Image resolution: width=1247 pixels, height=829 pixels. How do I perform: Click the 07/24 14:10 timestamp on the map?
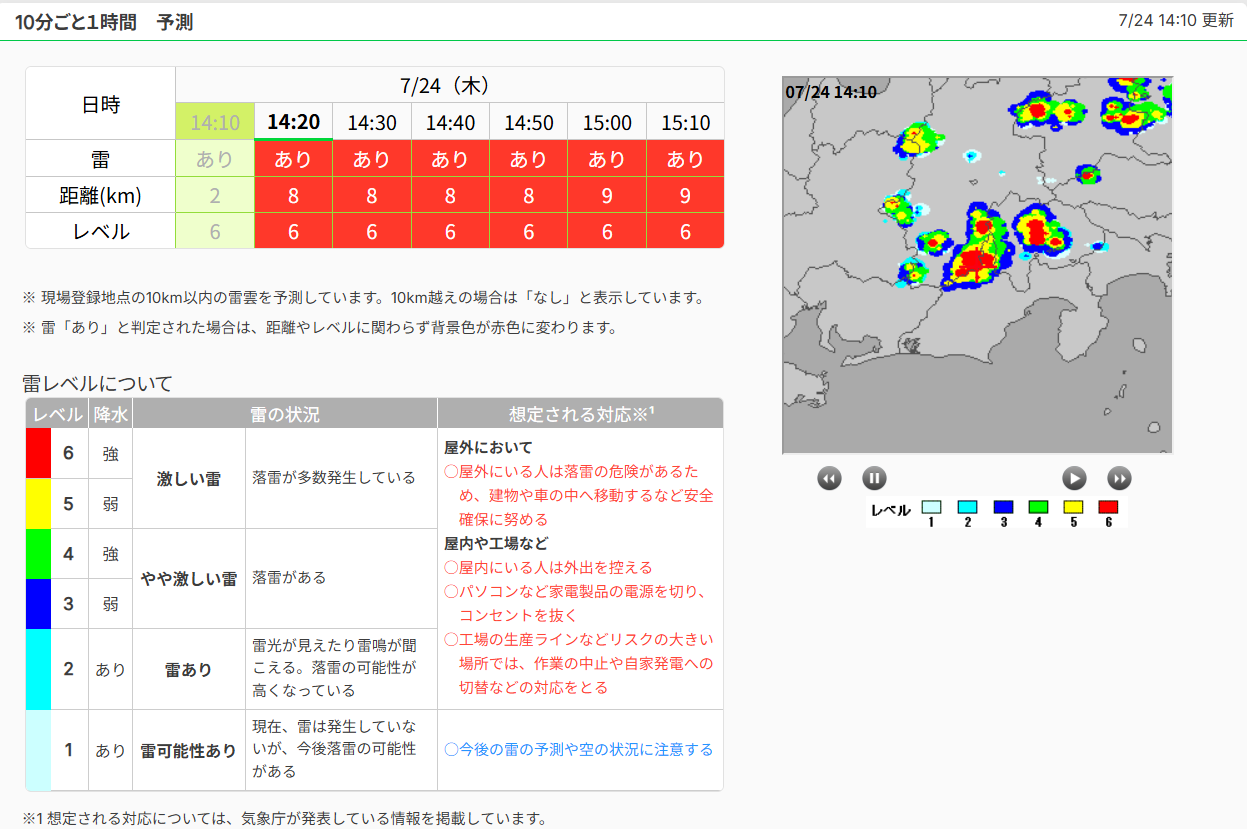tap(831, 92)
